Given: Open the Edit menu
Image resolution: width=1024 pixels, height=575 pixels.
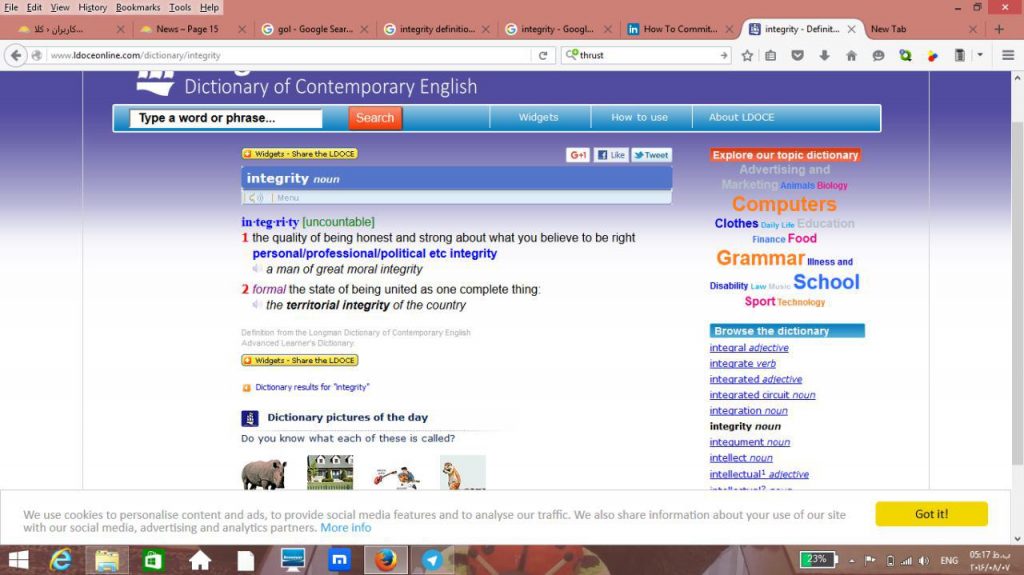Looking at the screenshot, I should (x=34, y=7).
